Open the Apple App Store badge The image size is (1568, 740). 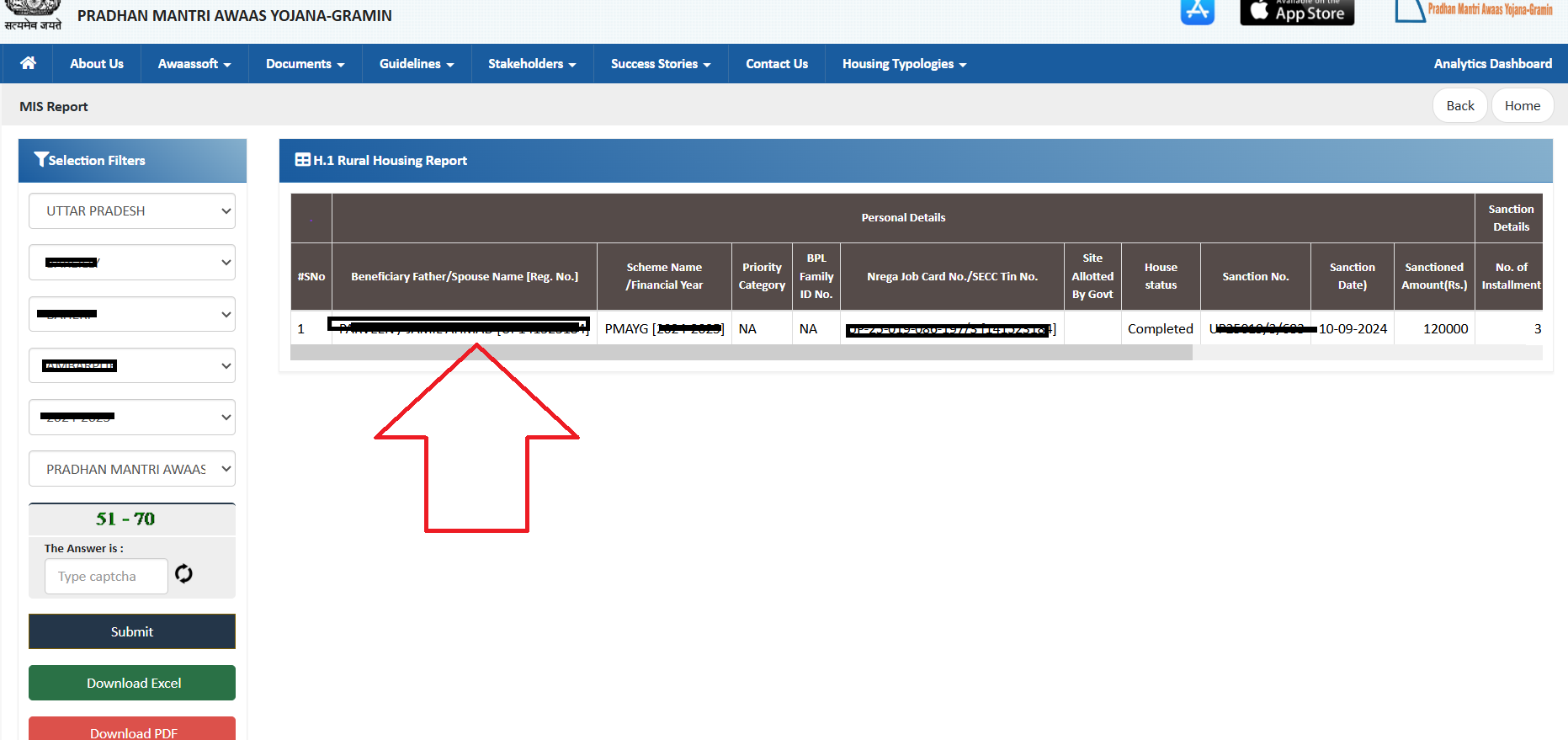pyautogui.click(x=1297, y=12)
